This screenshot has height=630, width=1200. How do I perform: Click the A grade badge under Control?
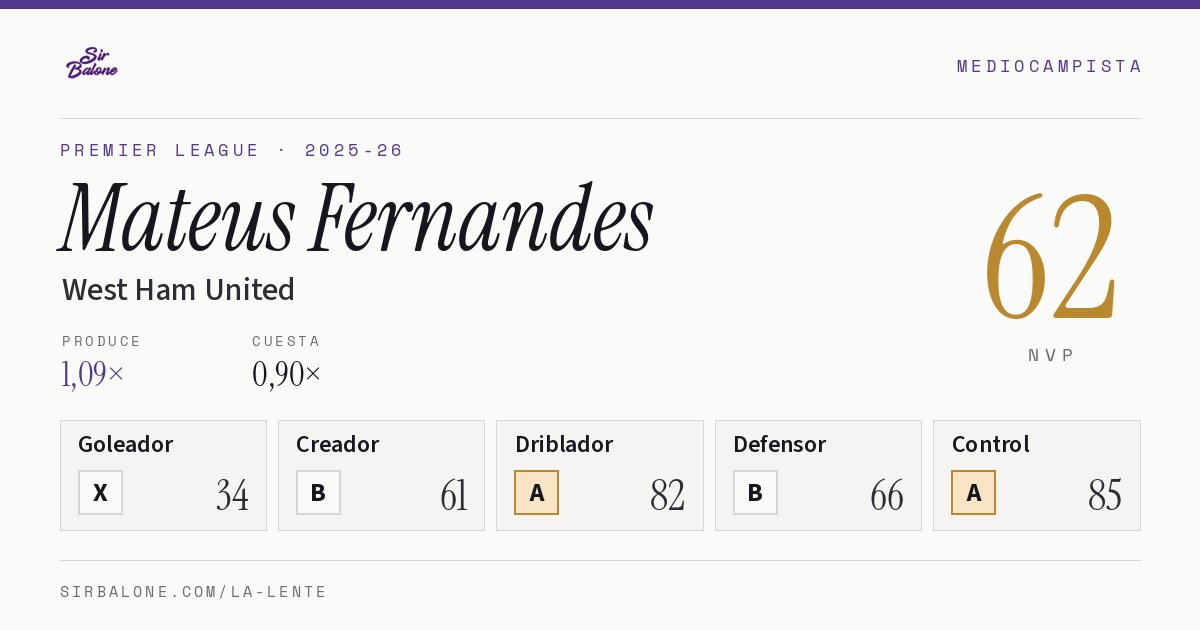click(x=973, y=493)
